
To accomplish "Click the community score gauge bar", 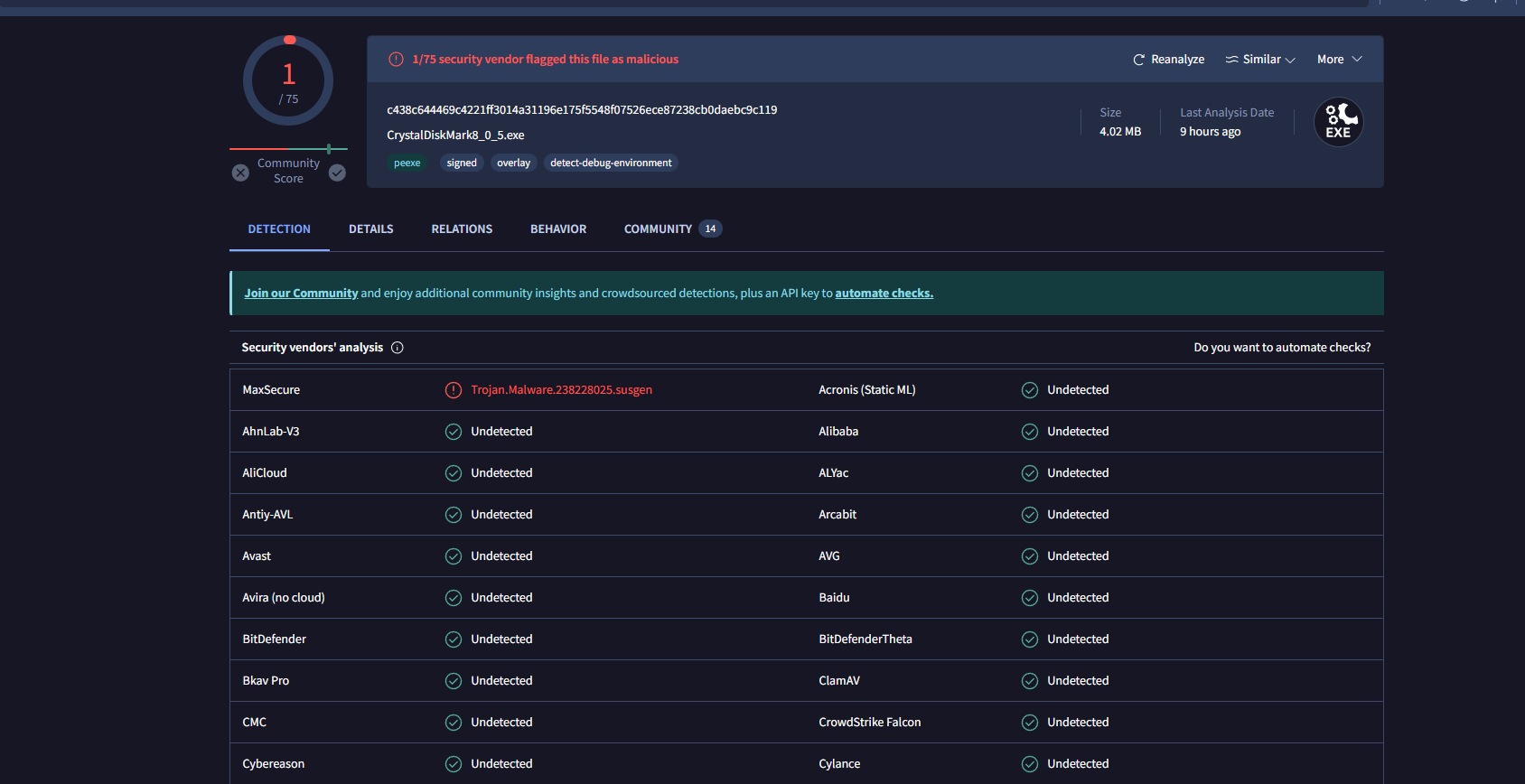I will (288, 148).
